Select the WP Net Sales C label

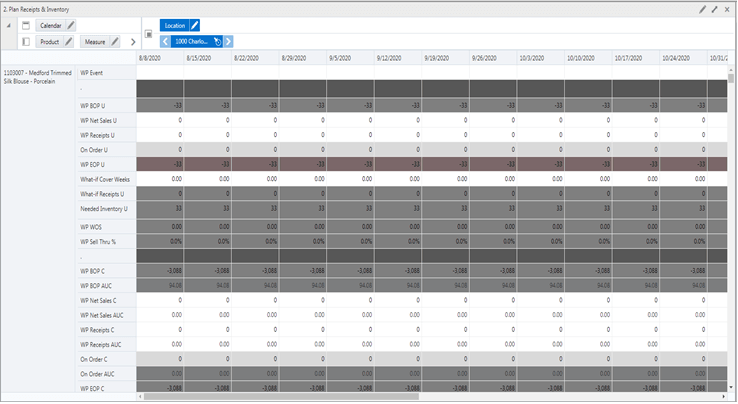click(x=98, y=300)
